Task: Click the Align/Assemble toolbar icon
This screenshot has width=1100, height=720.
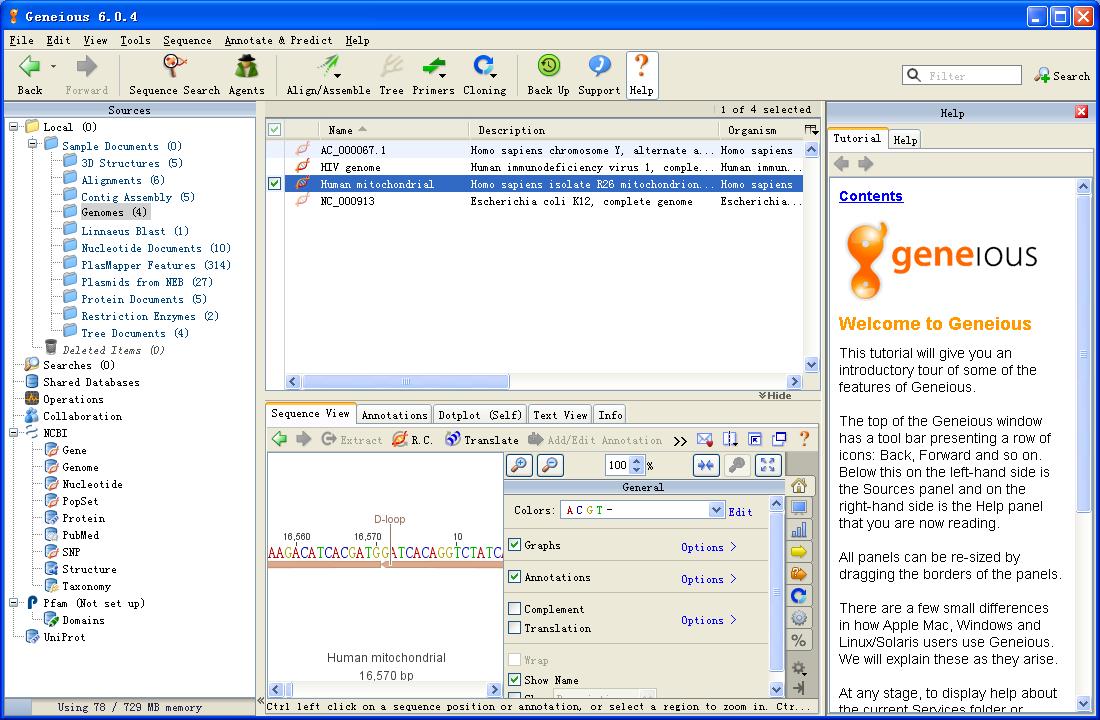Action: [x=328, y=66]
